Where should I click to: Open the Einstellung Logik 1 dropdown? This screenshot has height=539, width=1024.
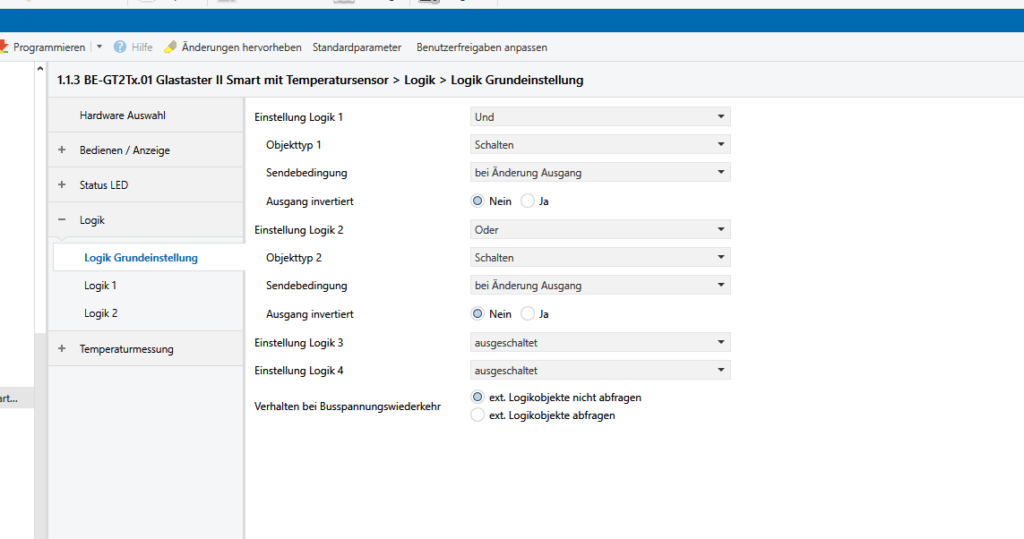(x=600, y=117)
